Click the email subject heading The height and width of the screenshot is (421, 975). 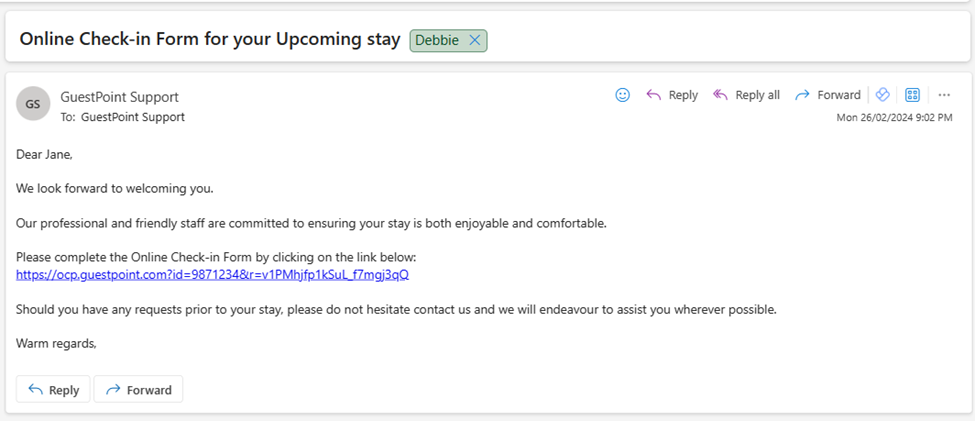[210, 39]
